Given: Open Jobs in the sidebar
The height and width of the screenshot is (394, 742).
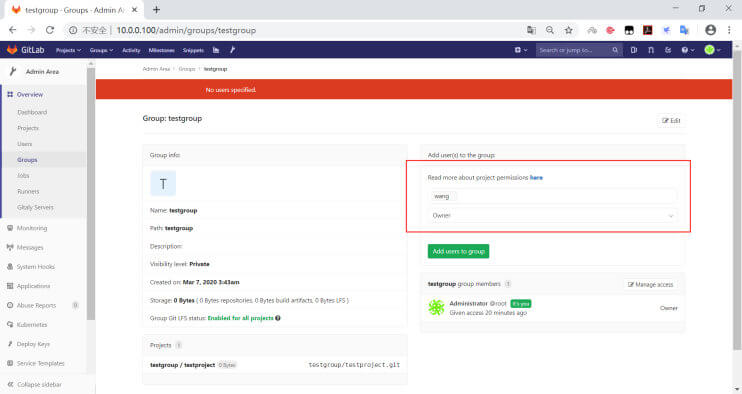Looking at the screenshot, I should tap(23, 175).
